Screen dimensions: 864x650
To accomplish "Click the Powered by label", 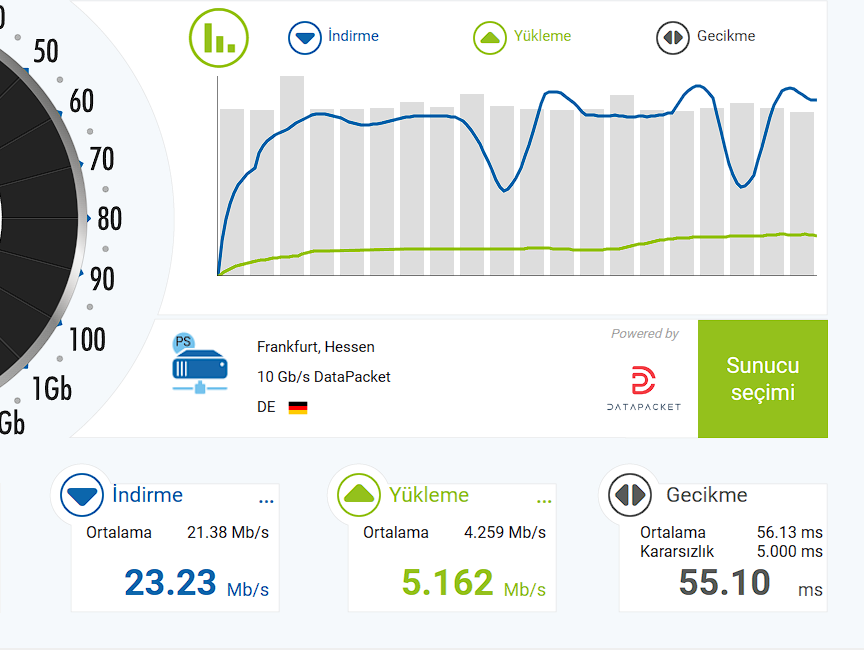I will click(645, 333).
